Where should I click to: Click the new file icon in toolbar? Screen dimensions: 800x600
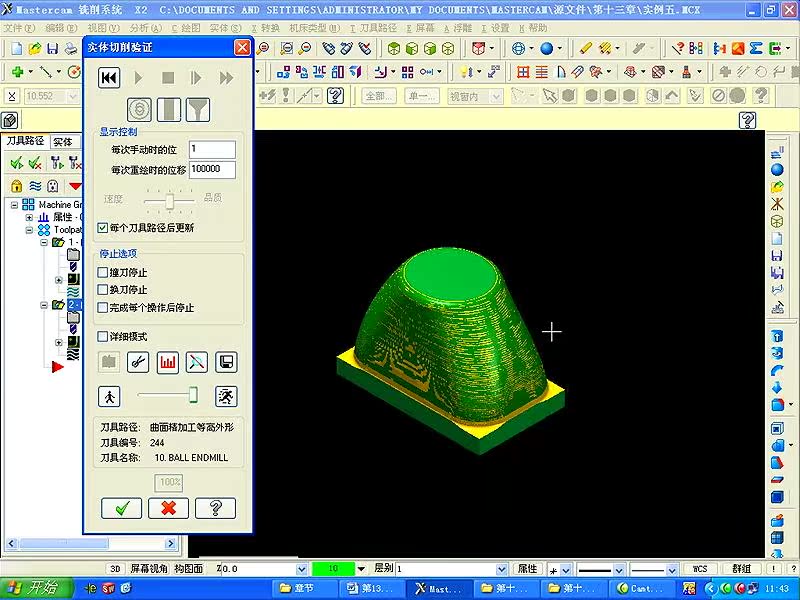tap(17, 48)
